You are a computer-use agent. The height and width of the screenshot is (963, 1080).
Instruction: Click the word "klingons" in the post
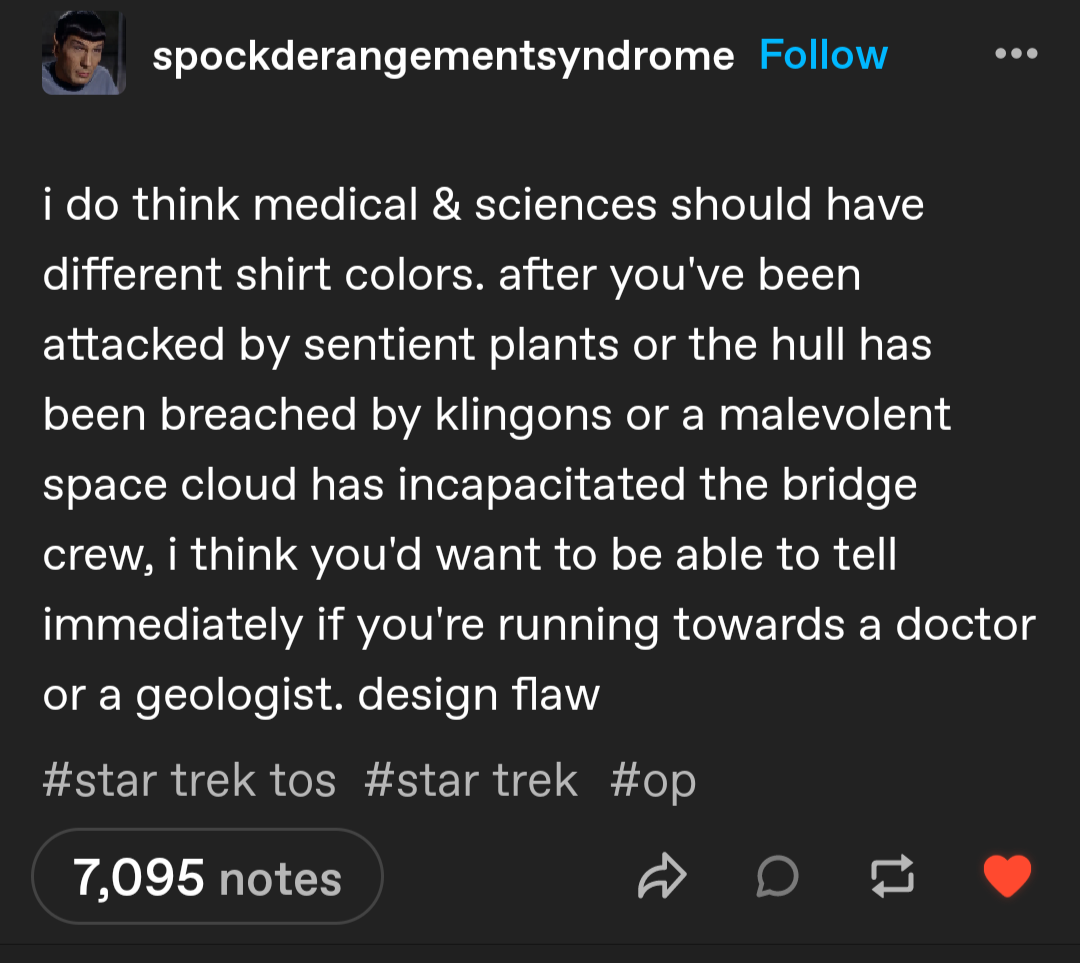coord(523,414)
